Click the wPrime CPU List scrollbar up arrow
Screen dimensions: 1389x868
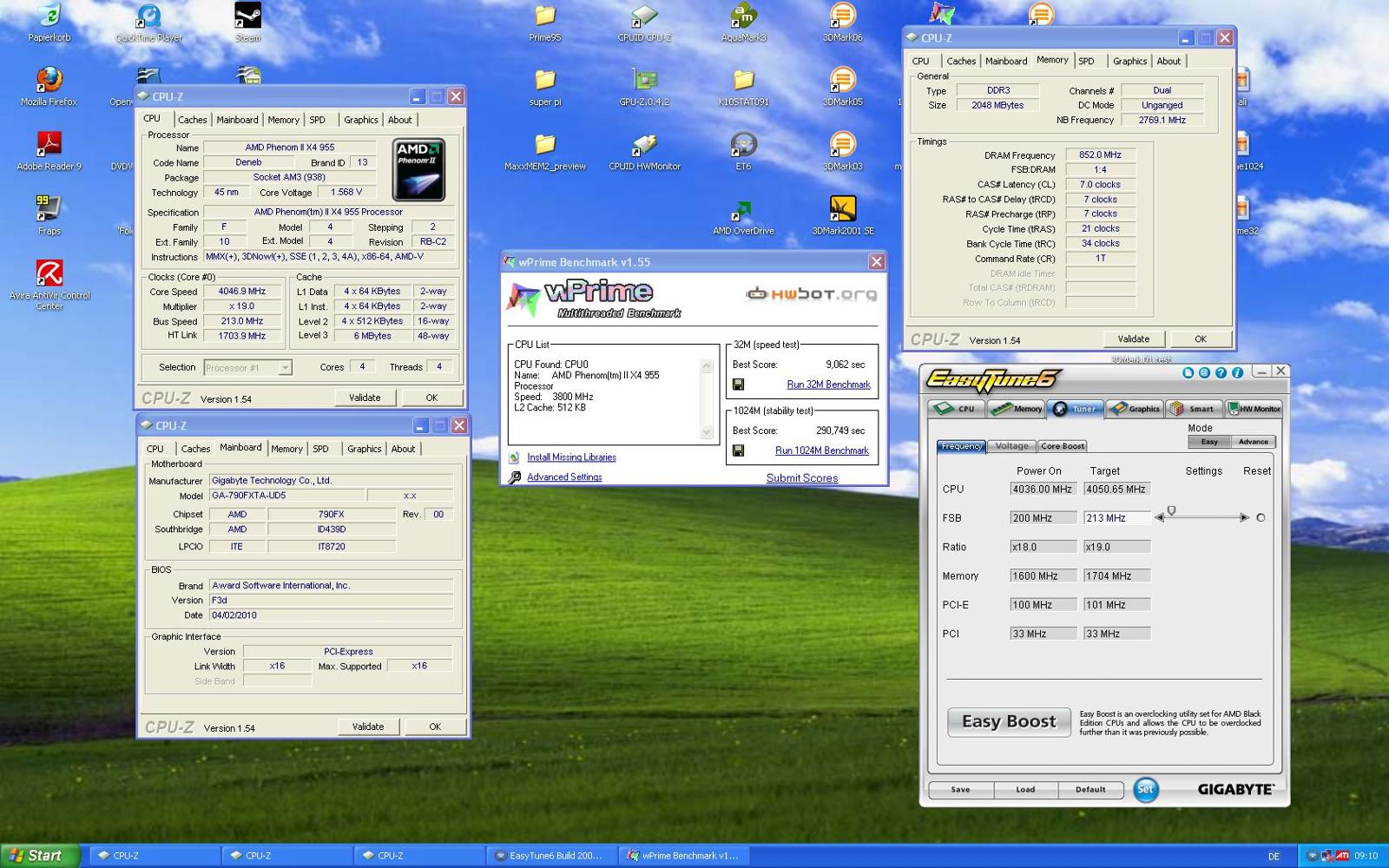pyautogui.click(x=707, y=366)
